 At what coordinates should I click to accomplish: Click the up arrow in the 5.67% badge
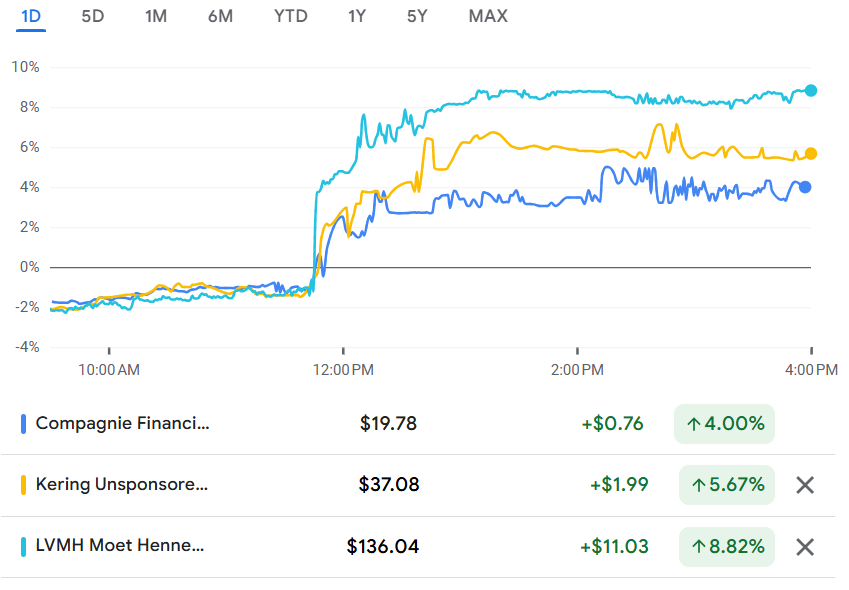[701, 485]
